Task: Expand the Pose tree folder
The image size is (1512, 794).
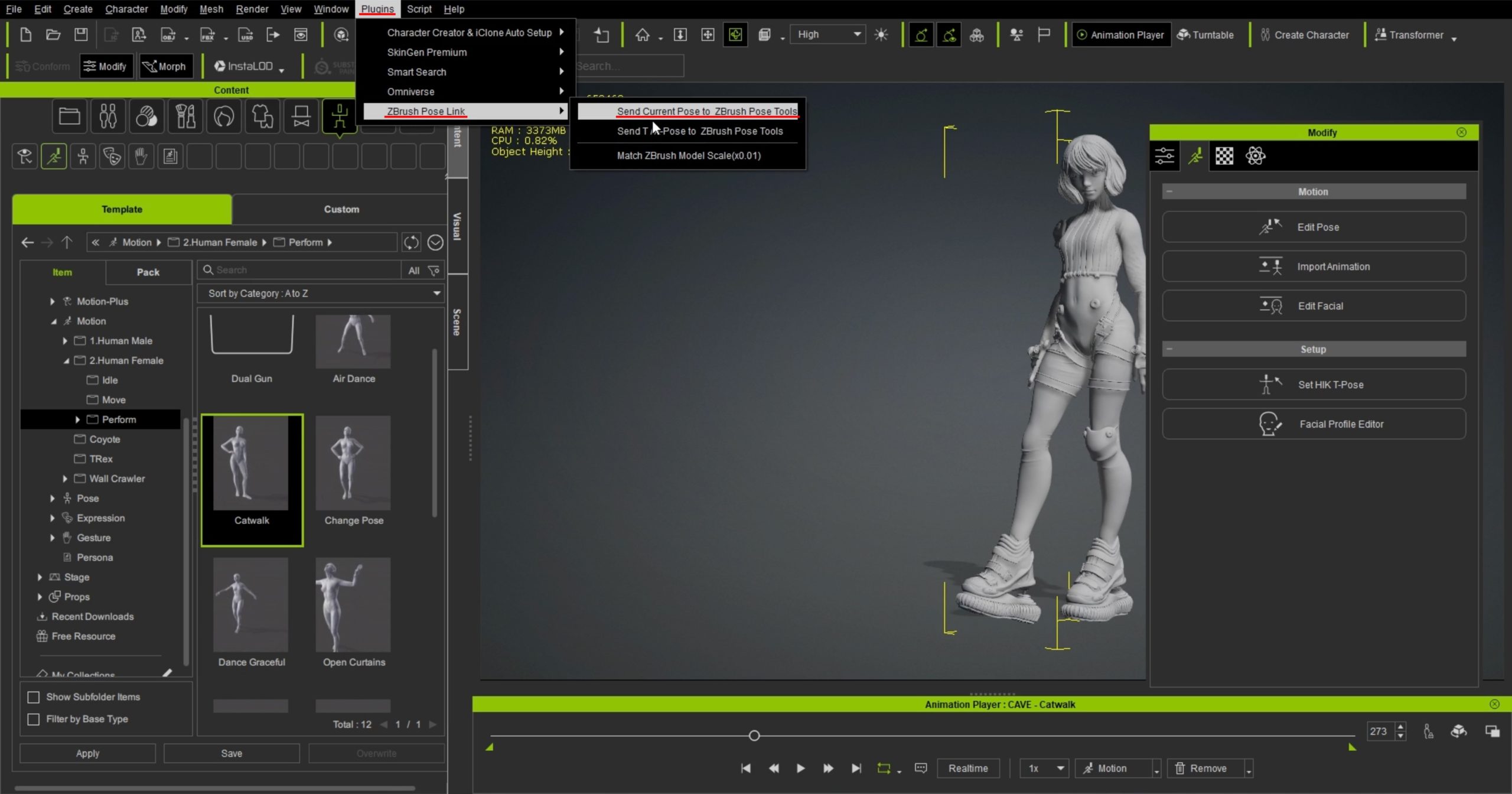Action: tap(53, 498)
